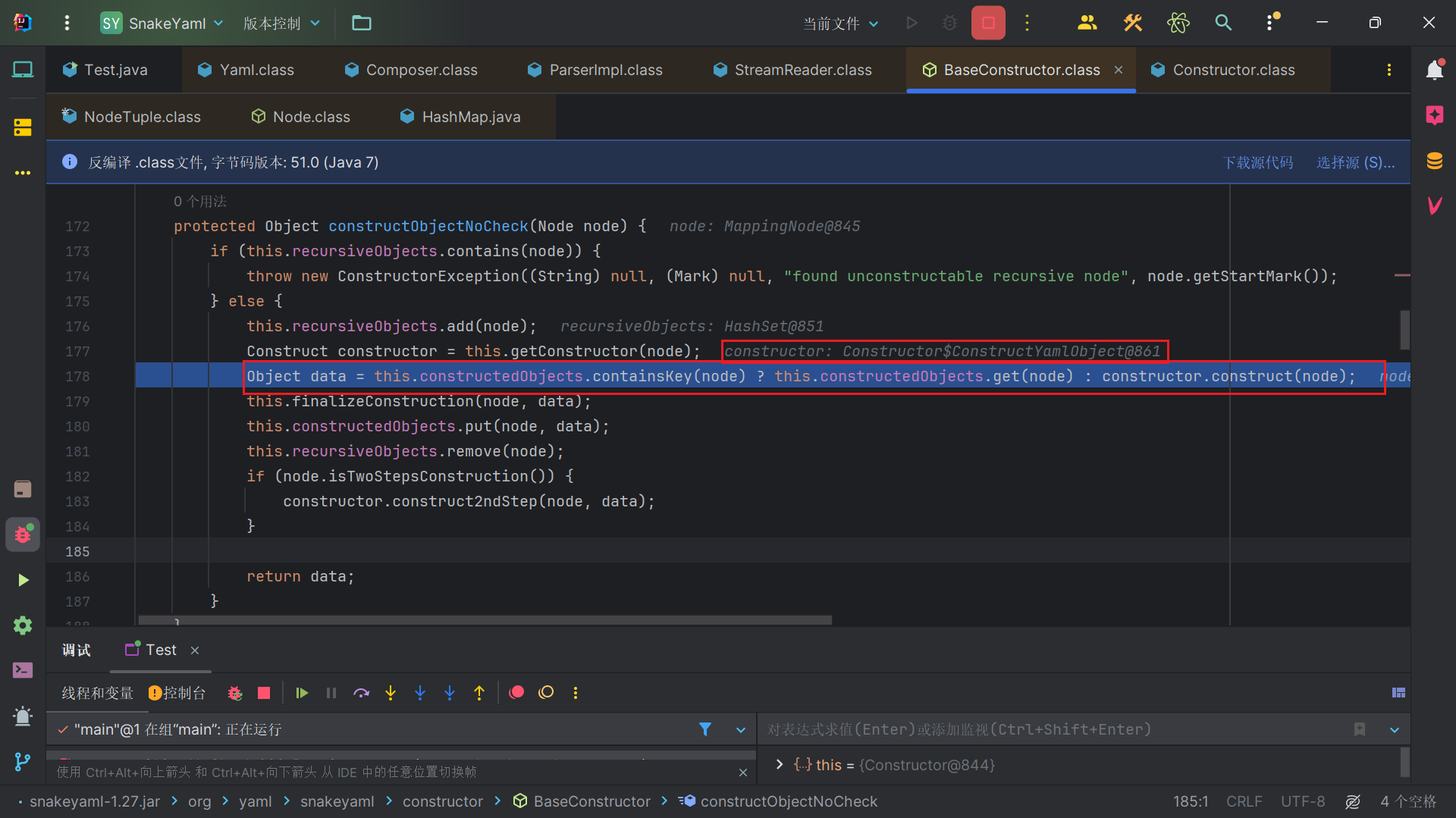
Task: Click the rerun debug bug icon
Action: [x=234, y=693]
